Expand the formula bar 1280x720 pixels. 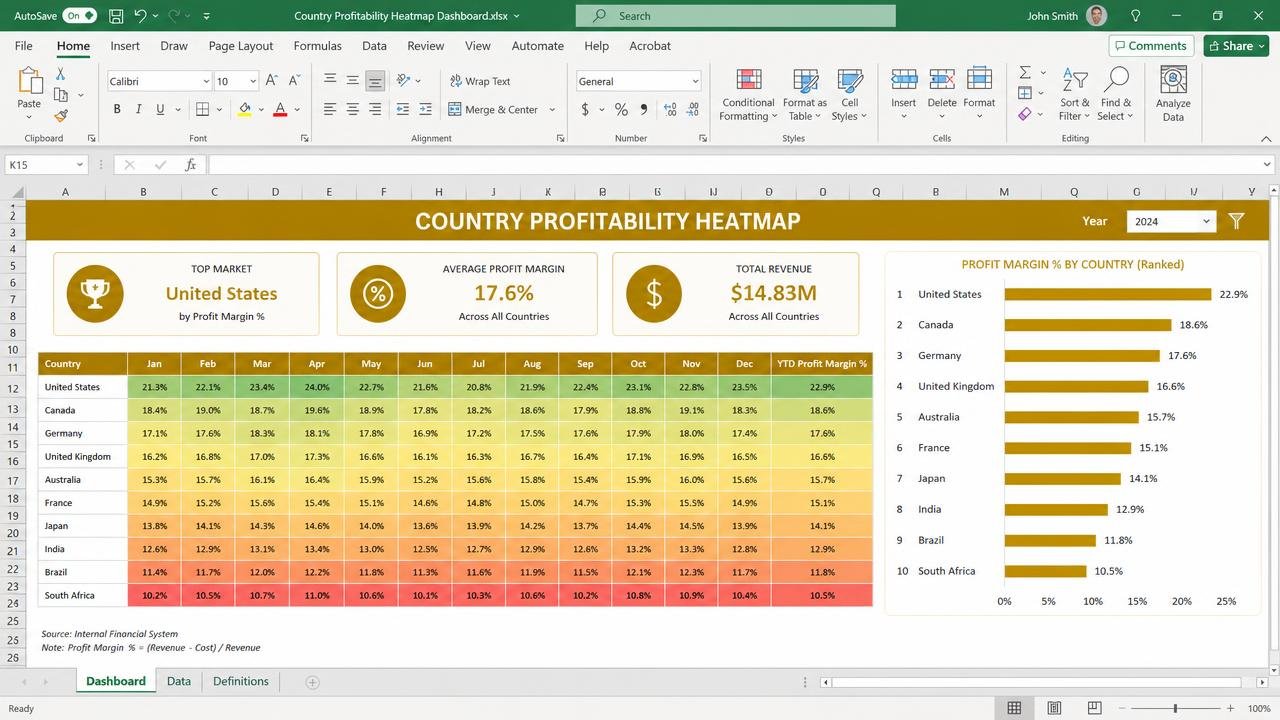tap(1267, 165)
